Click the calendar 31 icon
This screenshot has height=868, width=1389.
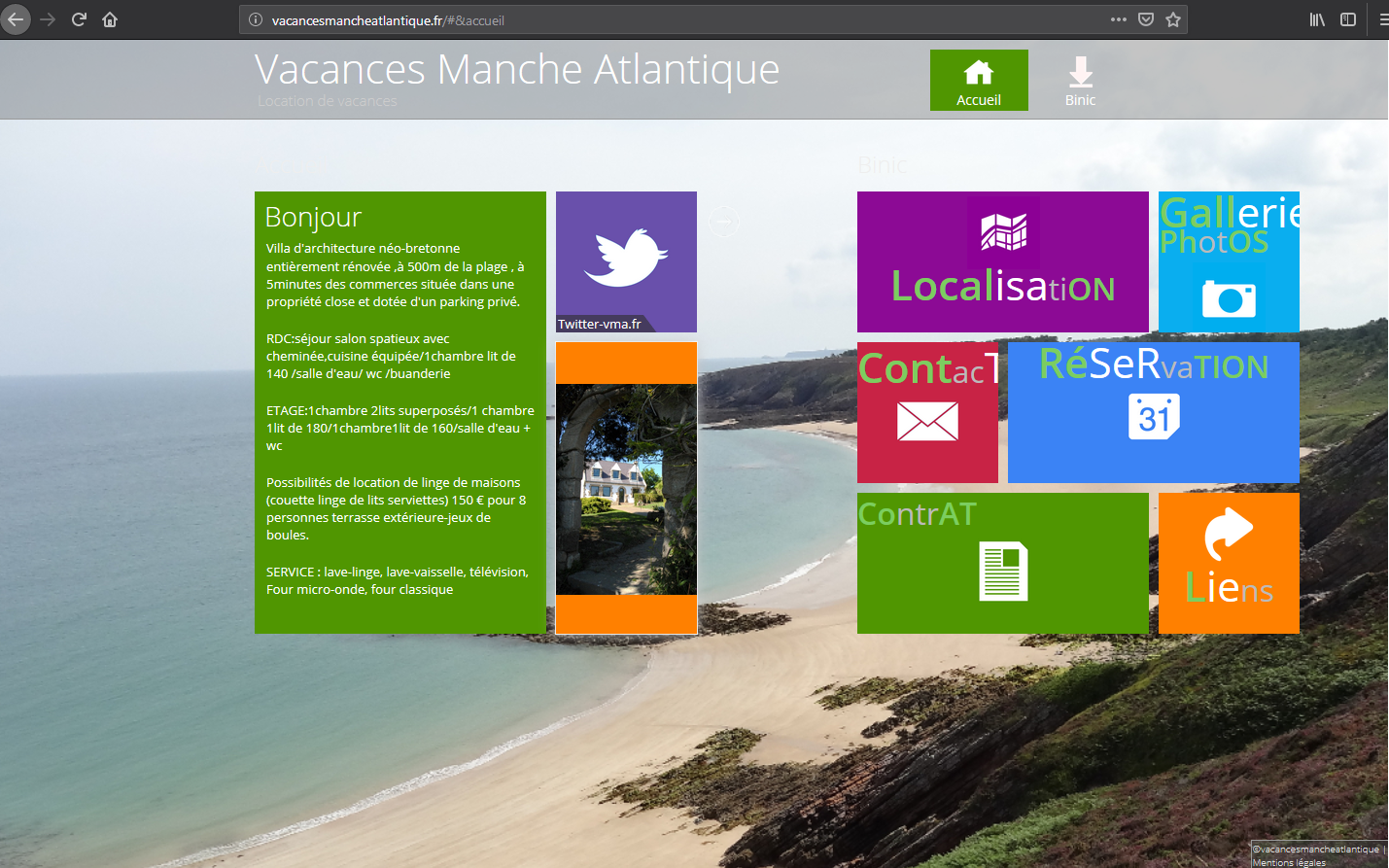[x=1154, y=416]
